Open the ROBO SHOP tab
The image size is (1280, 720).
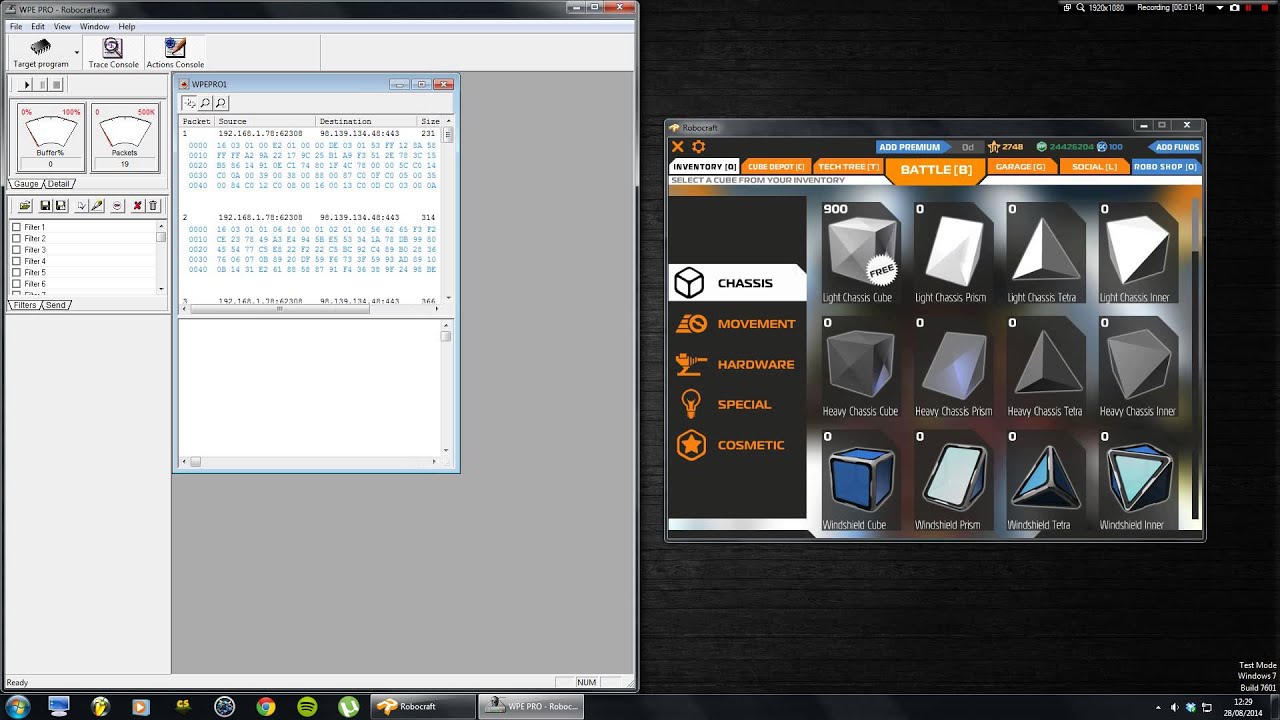(1165, 167)
